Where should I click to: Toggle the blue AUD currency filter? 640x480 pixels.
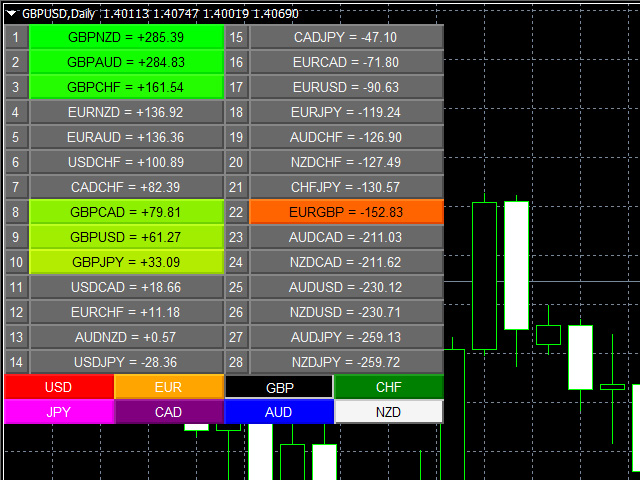pyautogui.click(x=279, y=412)
